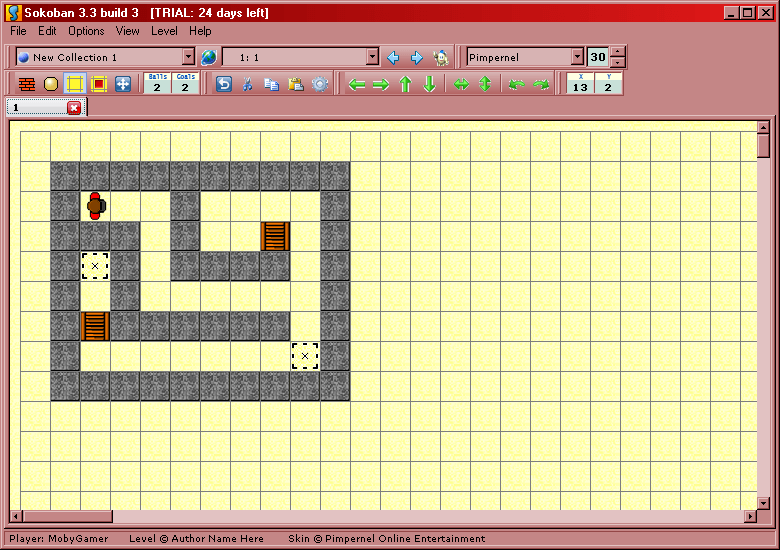Rotate level clockwise with green curved arrow
Viewport: 780px width, 550px height.
541,84
